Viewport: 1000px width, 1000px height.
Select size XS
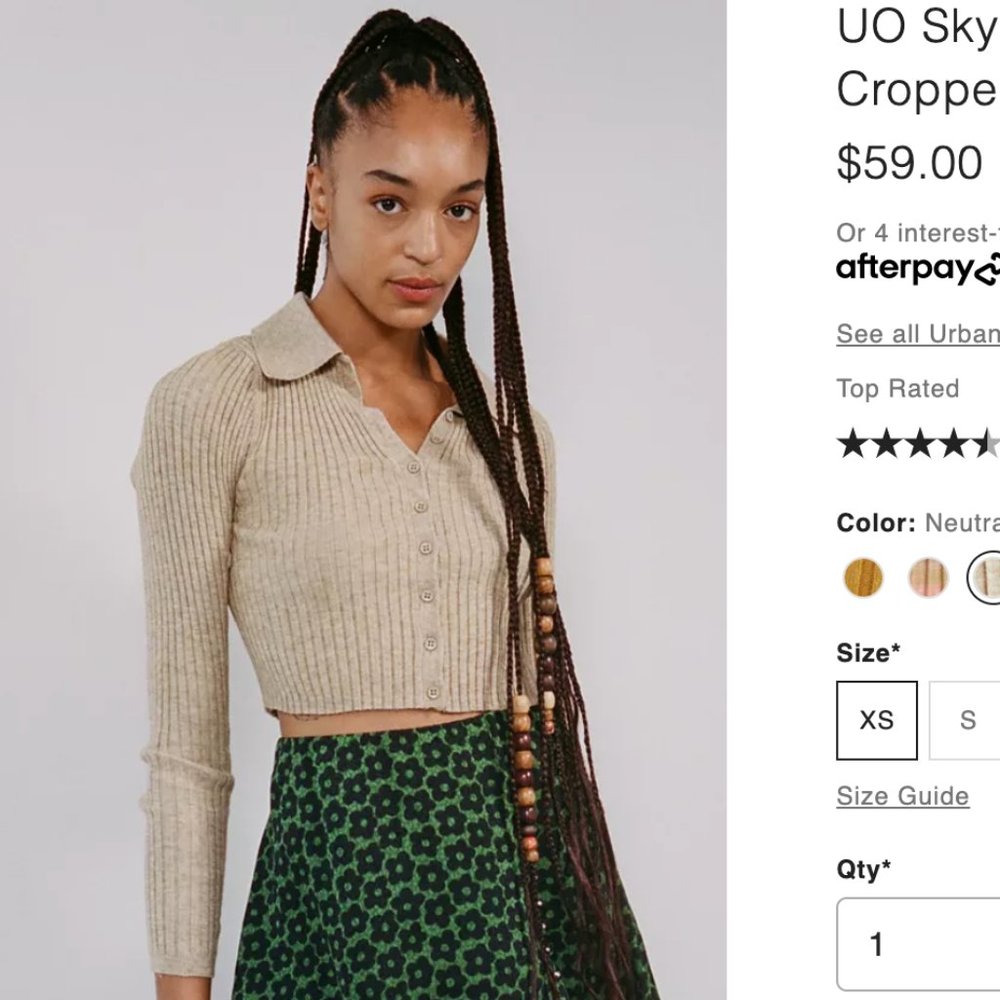pyautogui.click(x=876, y=720)
